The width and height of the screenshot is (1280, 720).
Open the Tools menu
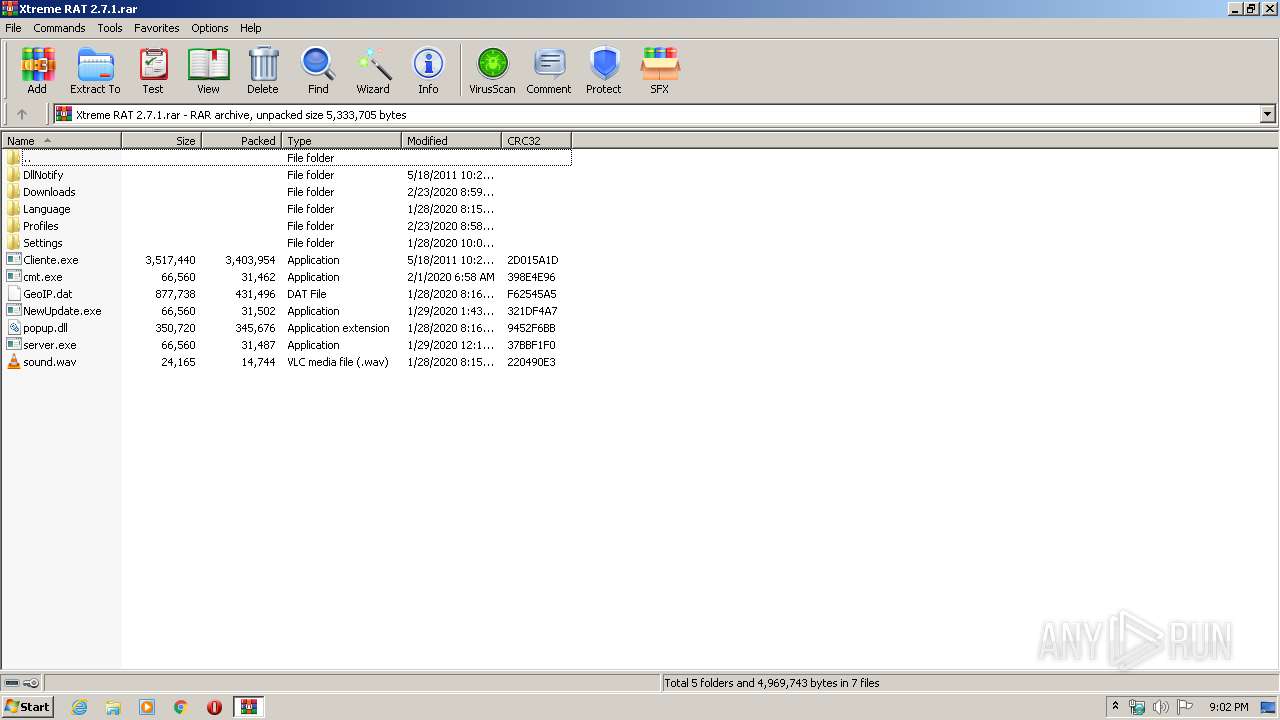coord(110,28)
